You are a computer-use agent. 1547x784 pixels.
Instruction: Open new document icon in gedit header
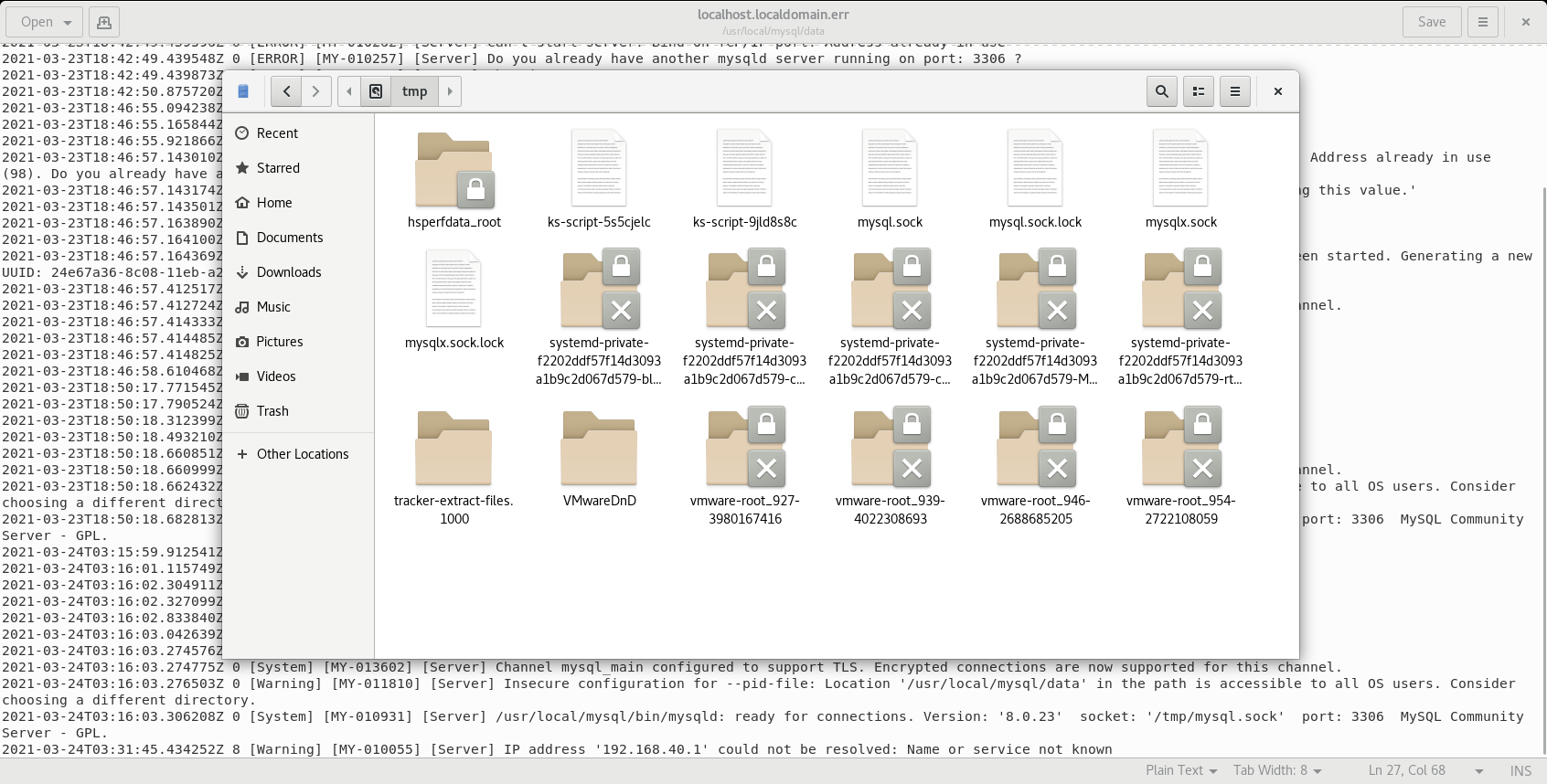[x=104, y=22]
